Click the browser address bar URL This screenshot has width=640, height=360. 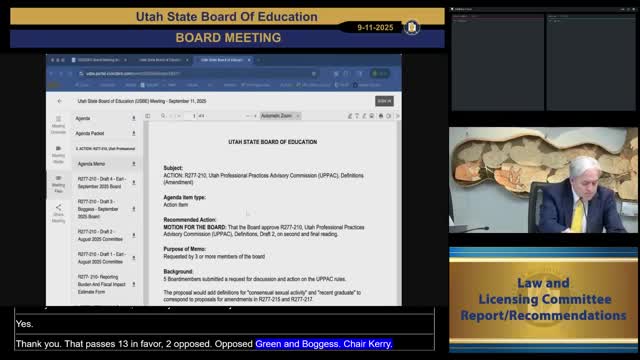(133, 74)
